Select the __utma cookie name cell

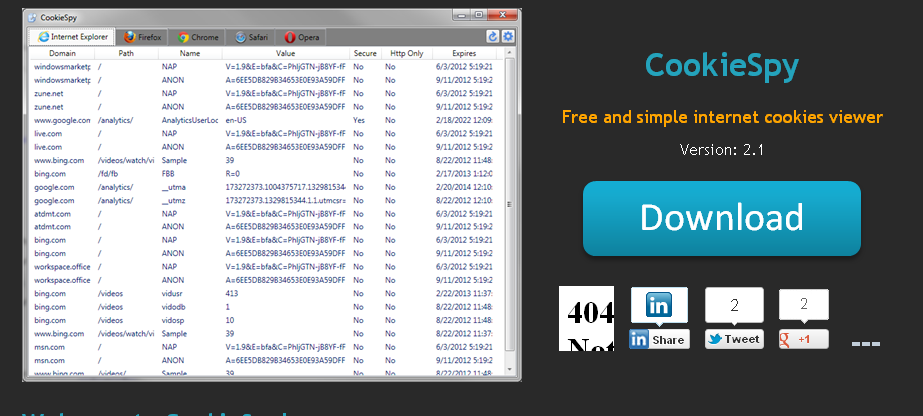click(174, 187)
